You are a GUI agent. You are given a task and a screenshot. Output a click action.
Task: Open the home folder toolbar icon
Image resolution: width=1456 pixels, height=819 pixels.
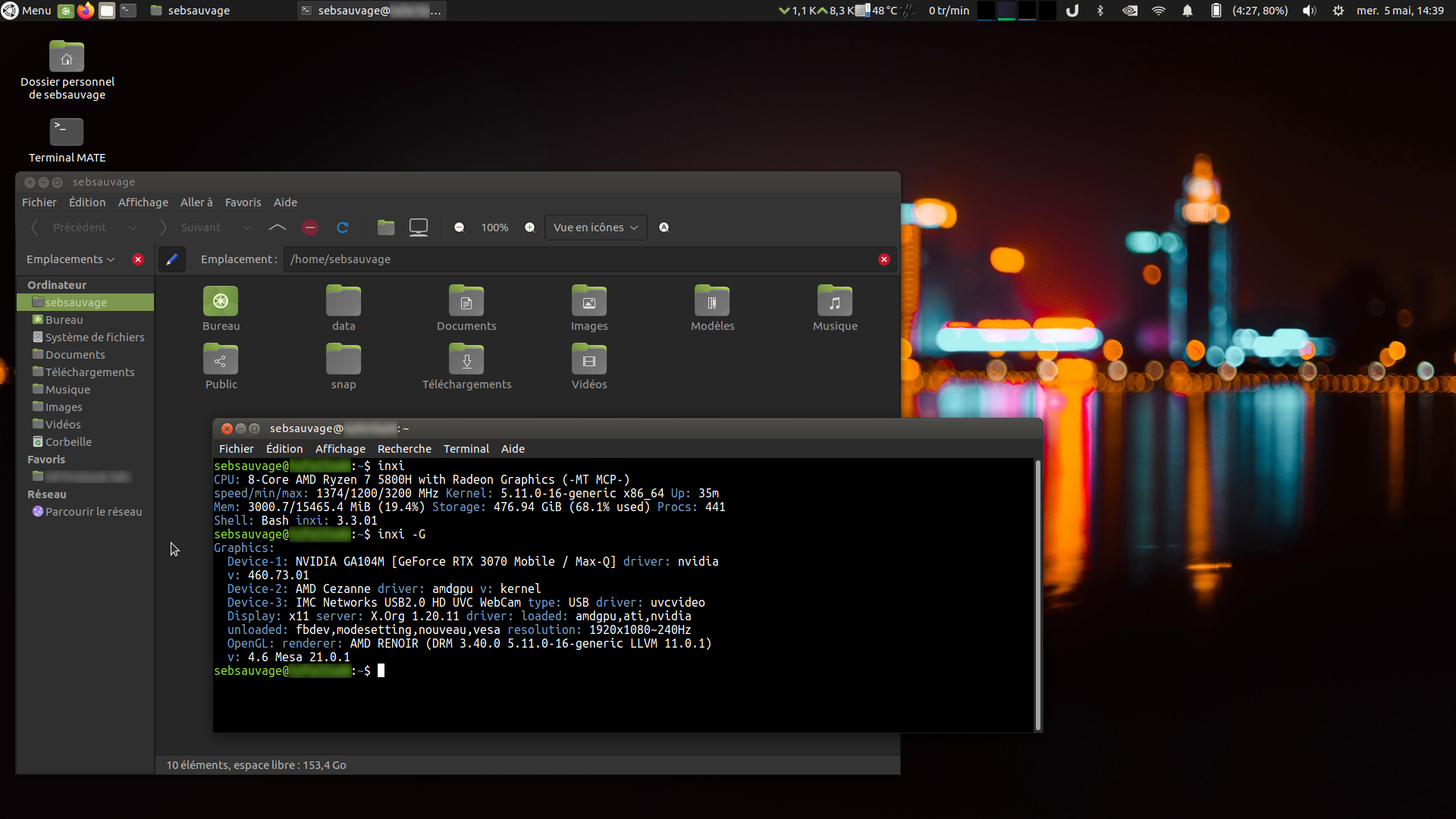(x=386, y=227)
